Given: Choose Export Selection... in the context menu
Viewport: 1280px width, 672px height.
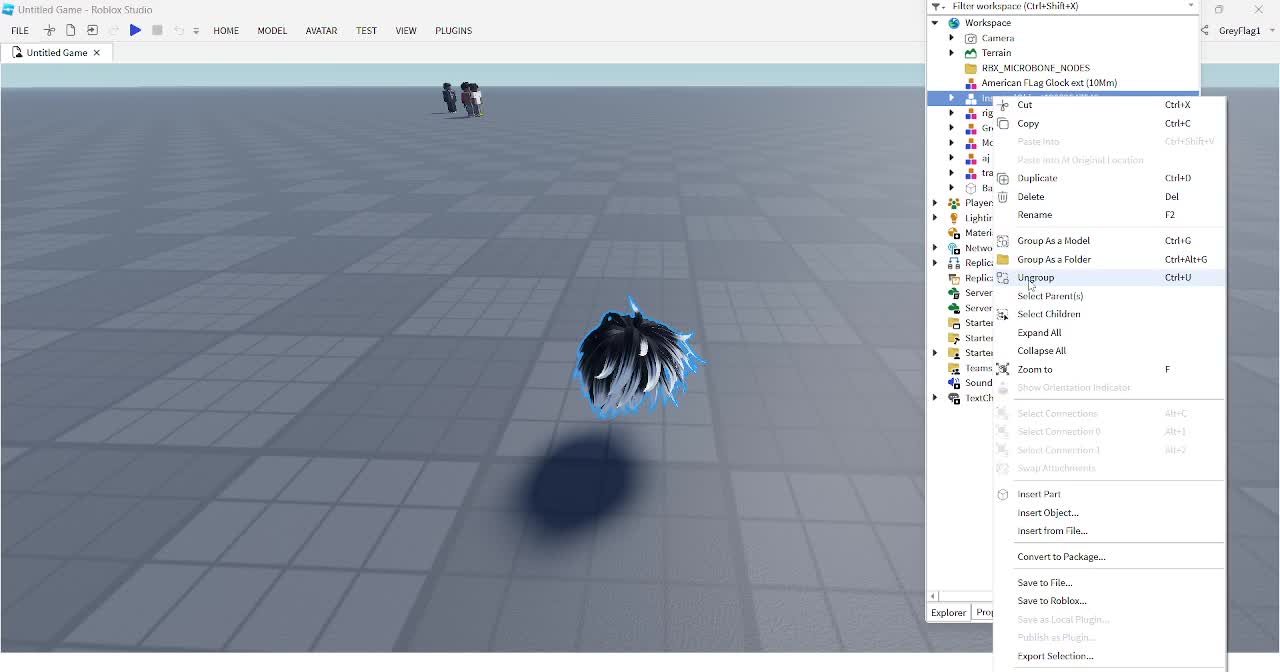Looking at the screenshot, I should (1109, 656).
